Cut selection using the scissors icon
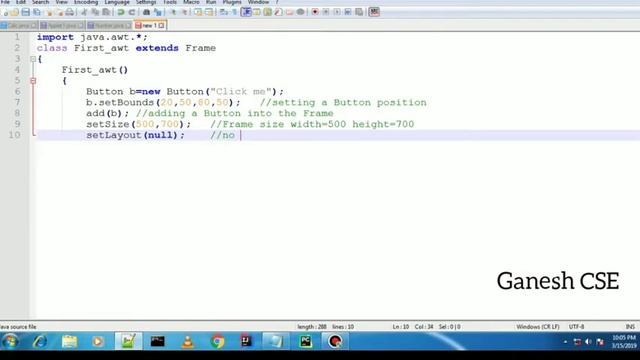 [x=84, y=12]
